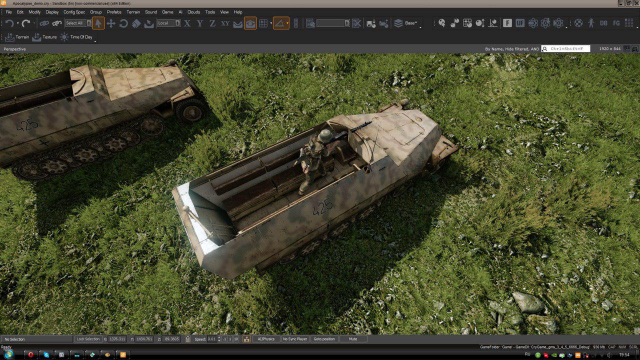This screenshot has height=360, width=640.
Task: Toggle the AI/Physics button
Action: [x=266, y=339]
